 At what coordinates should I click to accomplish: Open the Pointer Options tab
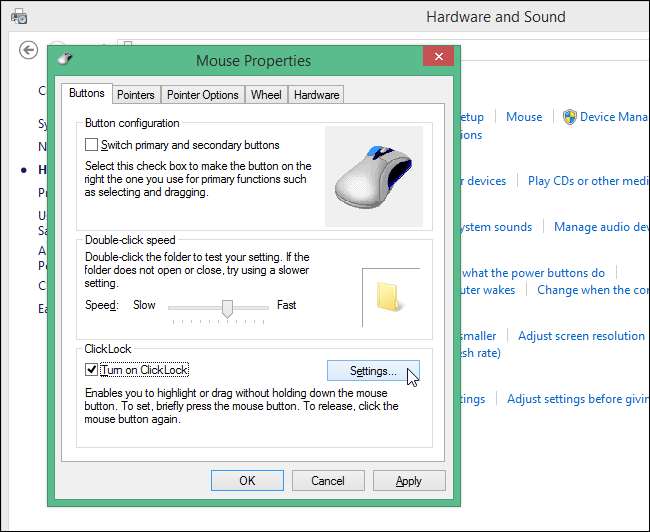pyautogui.click(x=203, y=95)
